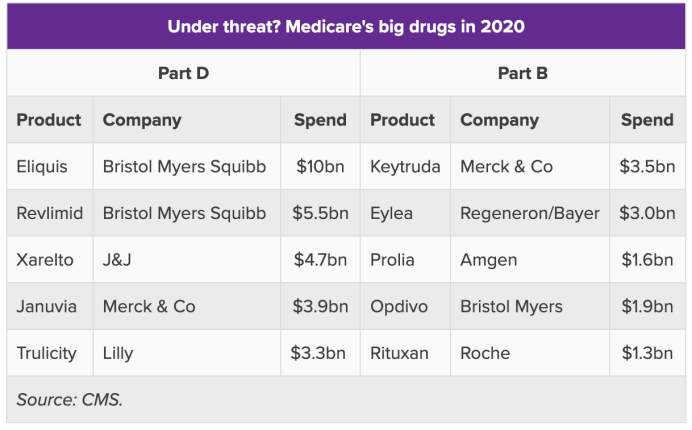Click the Keytruda product cell
Viewport: 692px width, 430px height.
(x=405, y=167)
